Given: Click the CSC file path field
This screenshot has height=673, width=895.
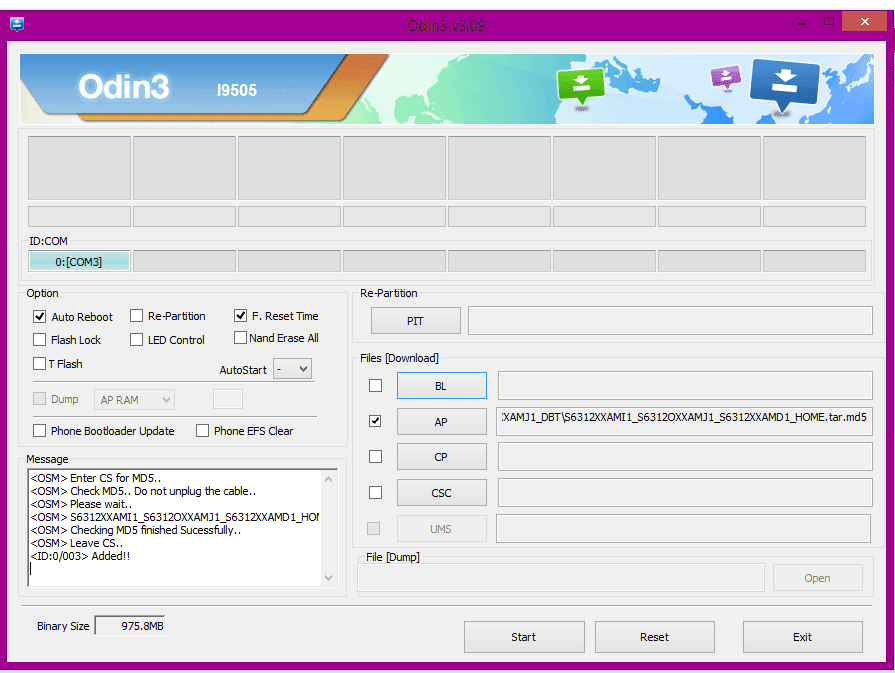Looking at the screenshot, I should [x=685, y=493].
